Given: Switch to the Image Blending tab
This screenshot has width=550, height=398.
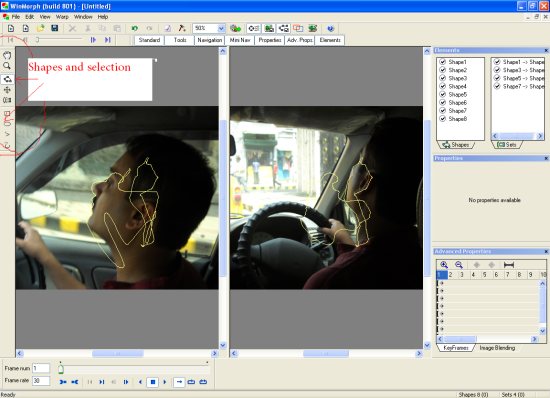Looking at the screenshot, I should point(497,348).
